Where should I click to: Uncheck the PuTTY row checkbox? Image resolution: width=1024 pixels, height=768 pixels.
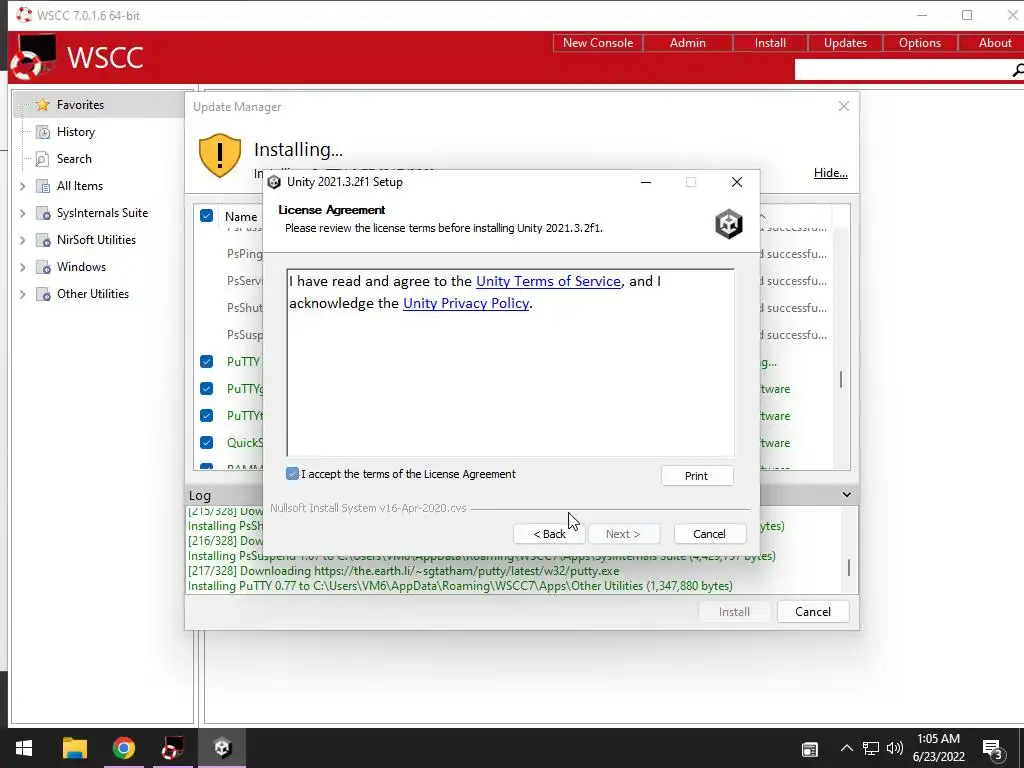206,361
